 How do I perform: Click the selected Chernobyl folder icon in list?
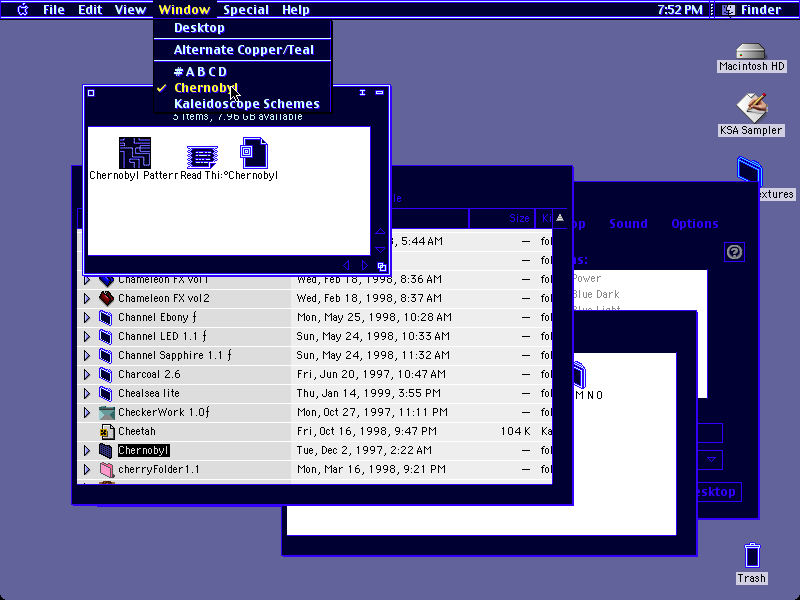coord(106,451)
